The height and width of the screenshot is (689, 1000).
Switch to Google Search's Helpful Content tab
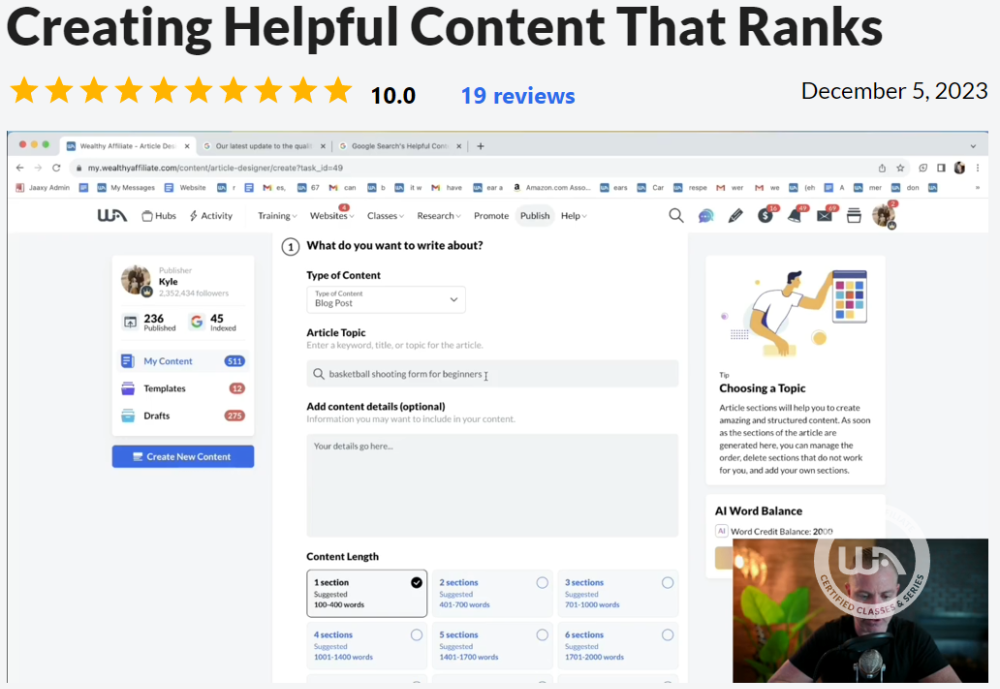(399, 146)
